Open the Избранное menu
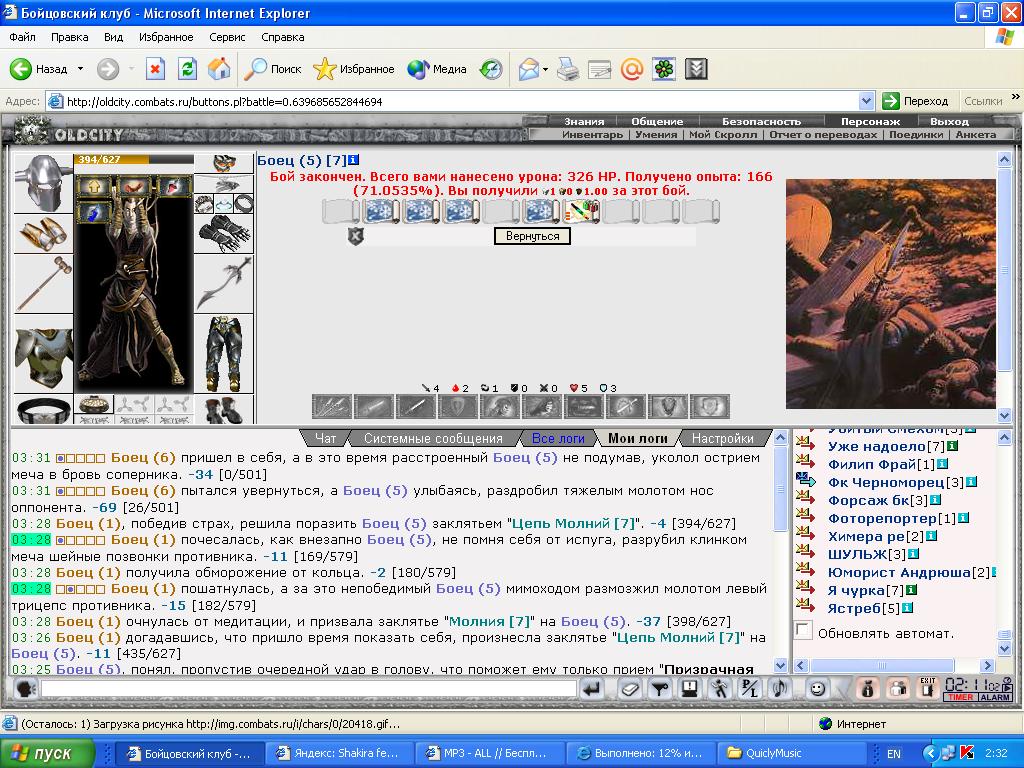1024x768 pixels. point(166,37)
